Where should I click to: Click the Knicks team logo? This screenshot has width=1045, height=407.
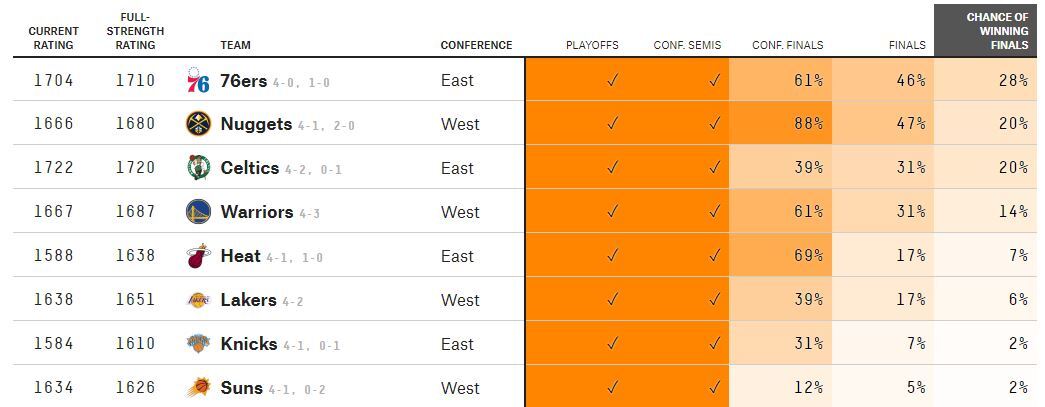pyautogui.click(x=198, y=344)
